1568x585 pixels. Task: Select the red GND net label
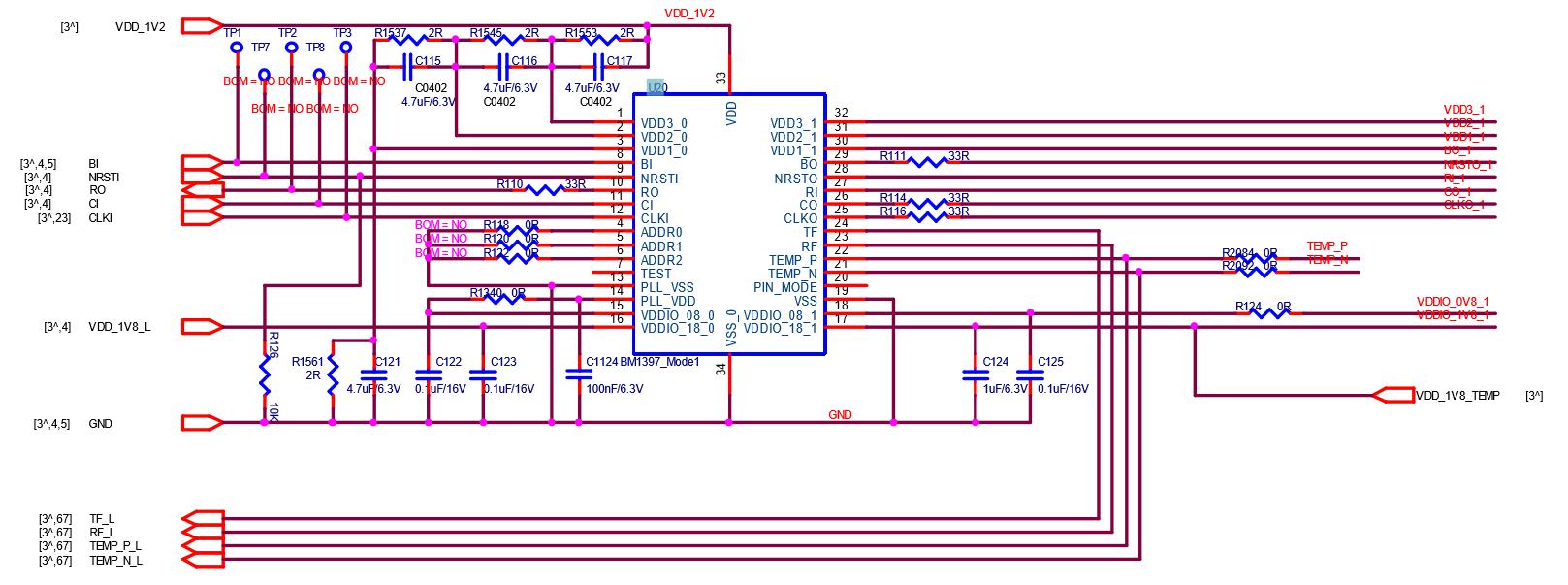(840, 415)
